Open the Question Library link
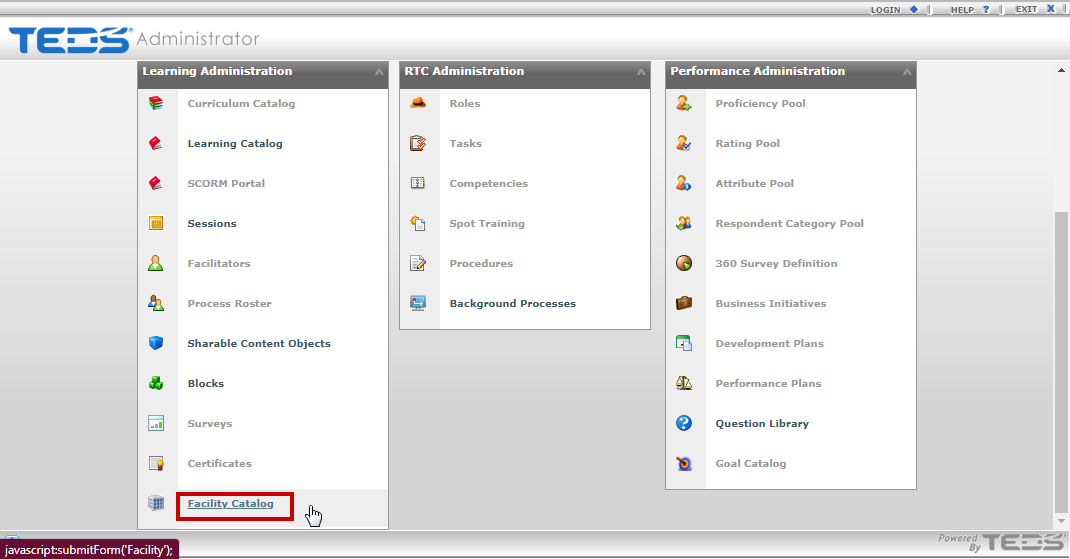 click(762, 424)
